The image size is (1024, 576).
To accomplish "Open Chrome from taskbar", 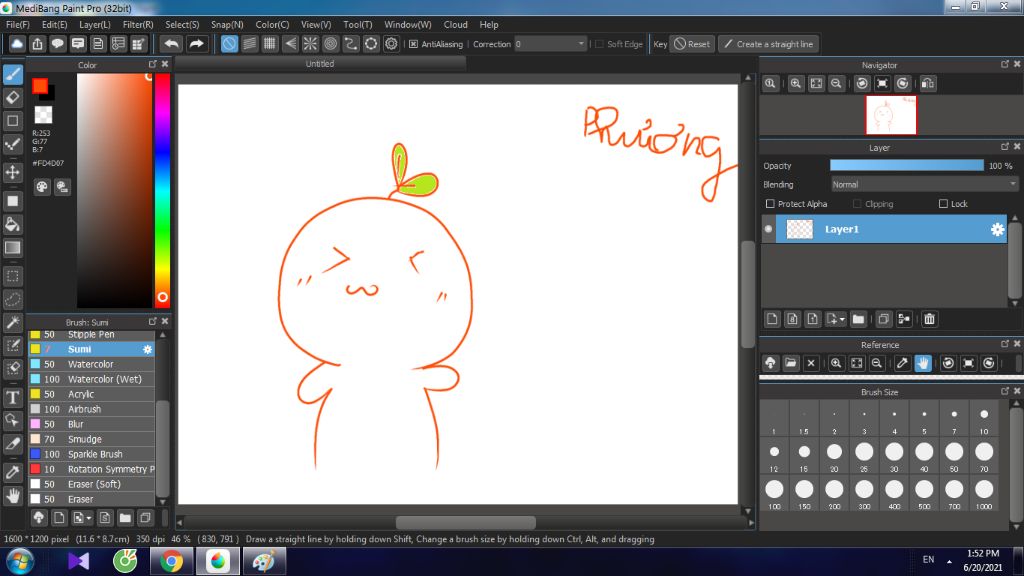I will [172, 562].
